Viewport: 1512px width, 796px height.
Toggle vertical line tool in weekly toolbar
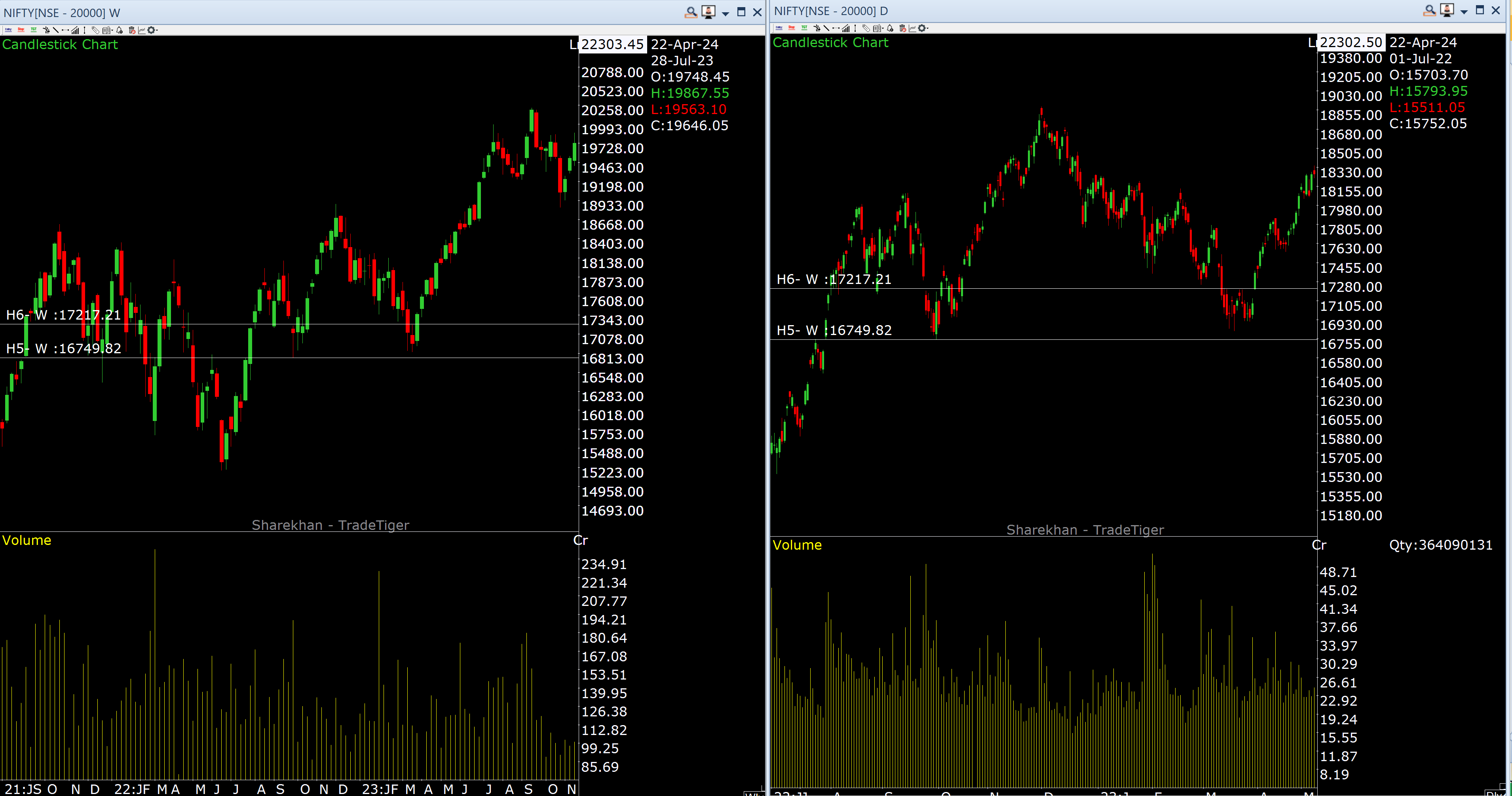pos(85,30)
